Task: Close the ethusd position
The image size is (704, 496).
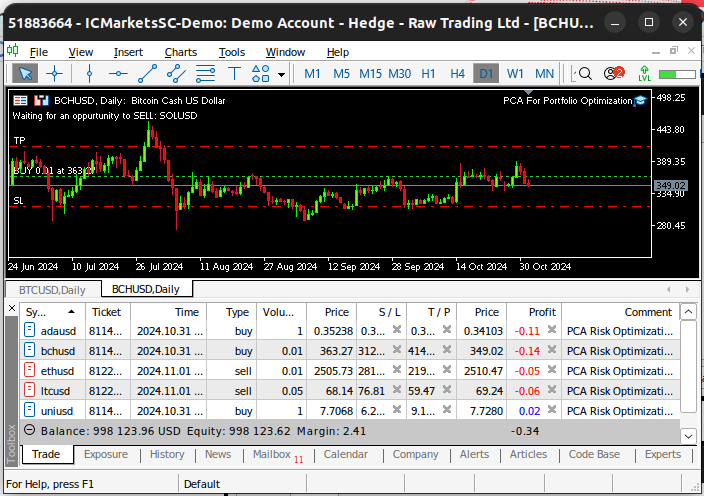Action: 552,370
